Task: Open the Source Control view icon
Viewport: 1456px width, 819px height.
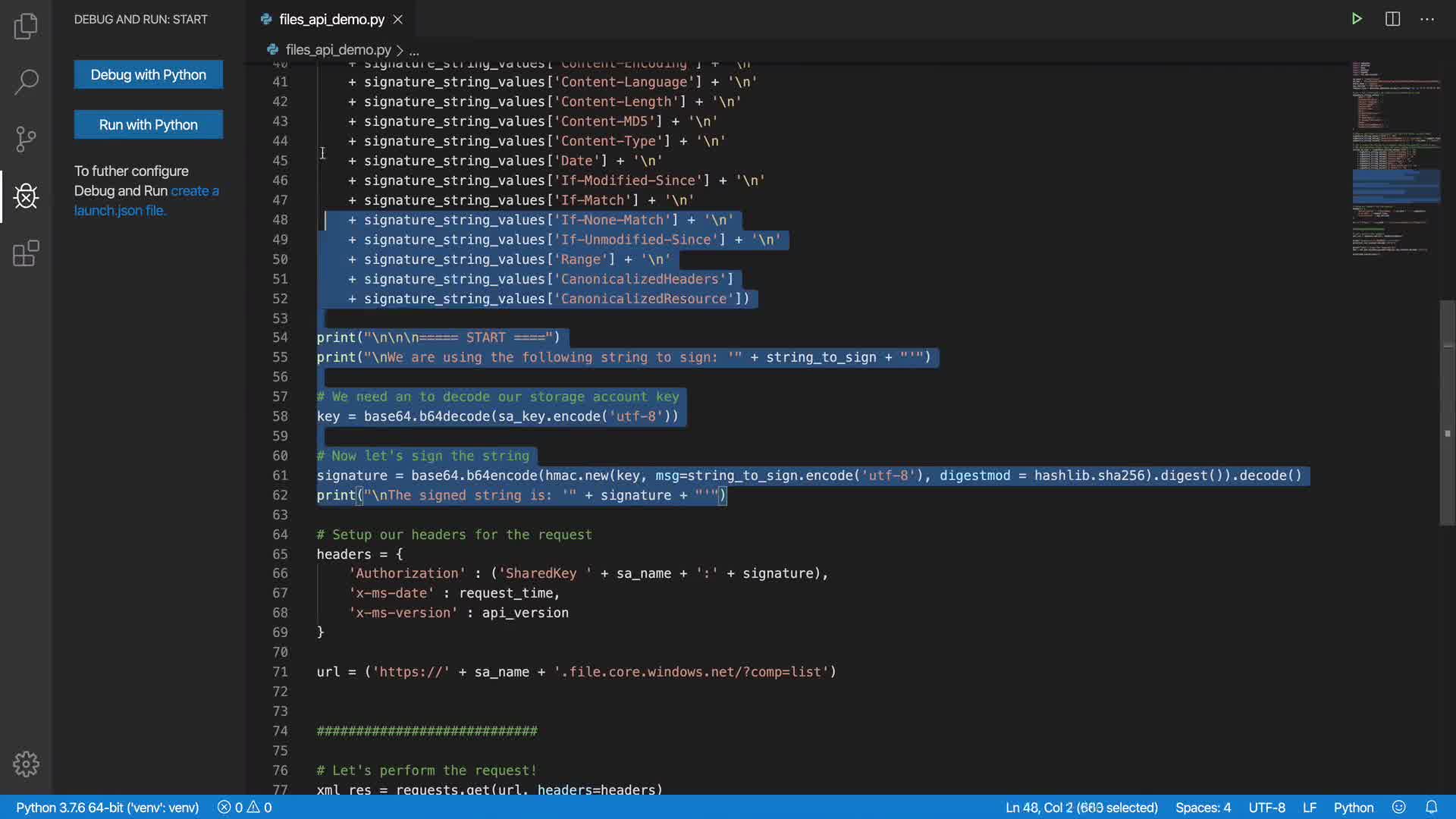Action: [26, 139]
